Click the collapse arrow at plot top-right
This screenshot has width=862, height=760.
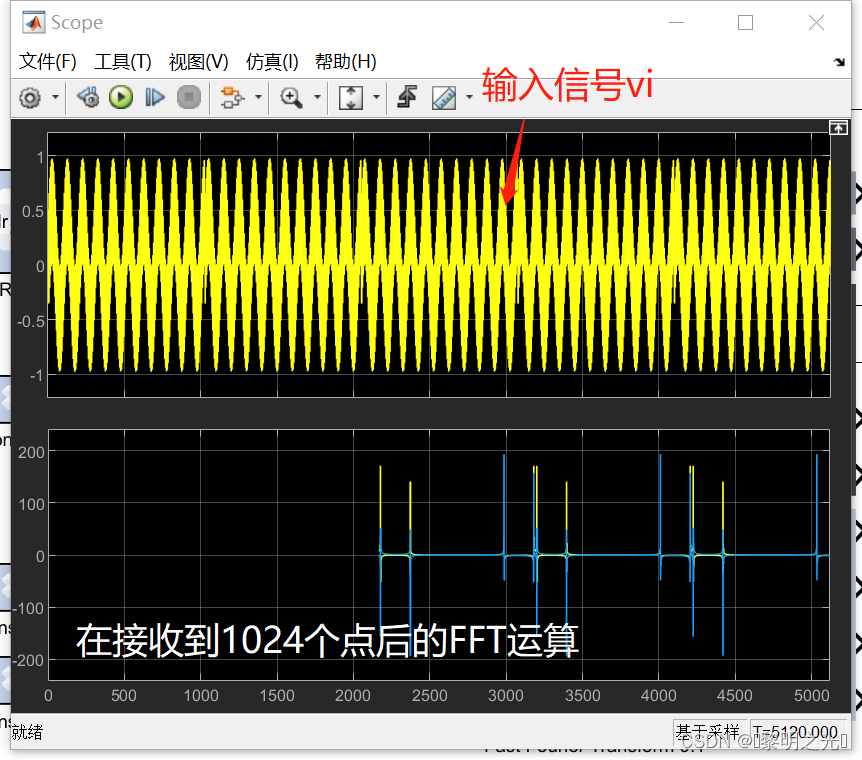(x=838, y=128)
